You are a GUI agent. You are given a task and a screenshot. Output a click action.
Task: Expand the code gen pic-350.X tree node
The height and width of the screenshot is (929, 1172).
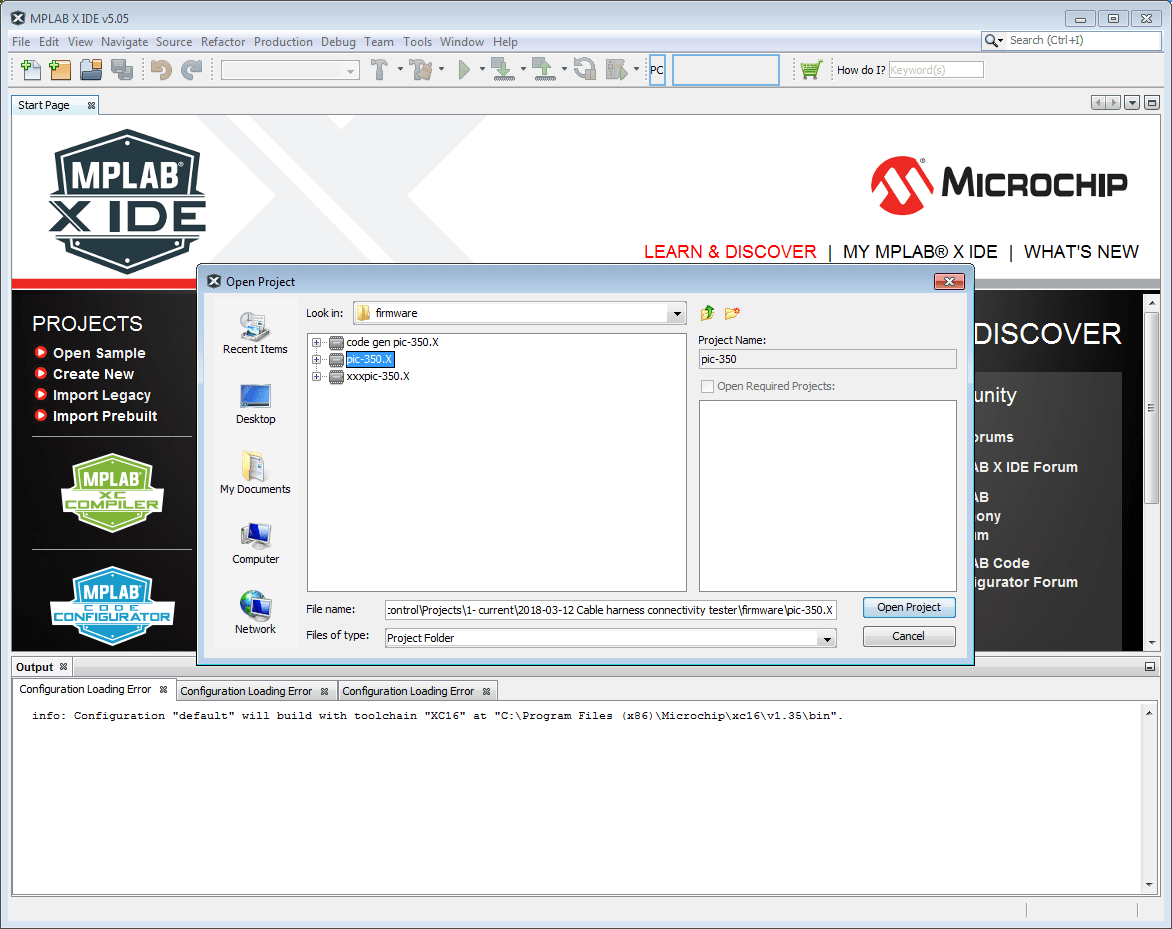click(317, 342)
